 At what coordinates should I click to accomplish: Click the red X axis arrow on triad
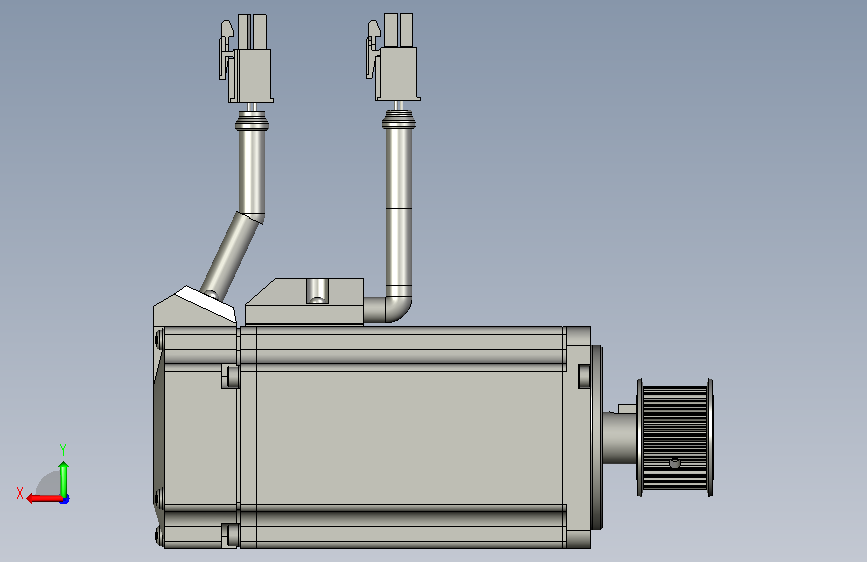coord(43,499)
